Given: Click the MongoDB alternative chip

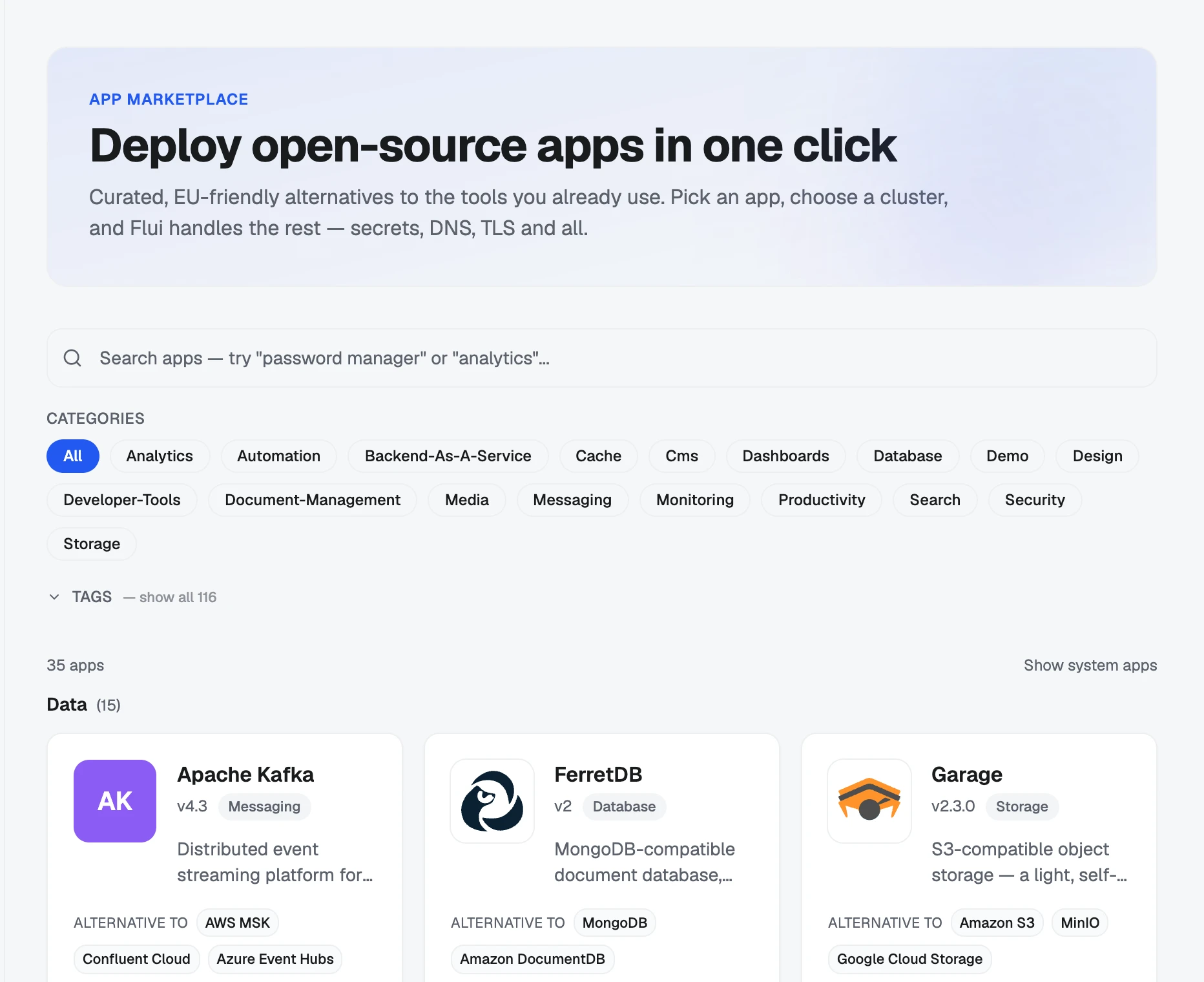Looking at the screenshot, I should click(615, 923).
